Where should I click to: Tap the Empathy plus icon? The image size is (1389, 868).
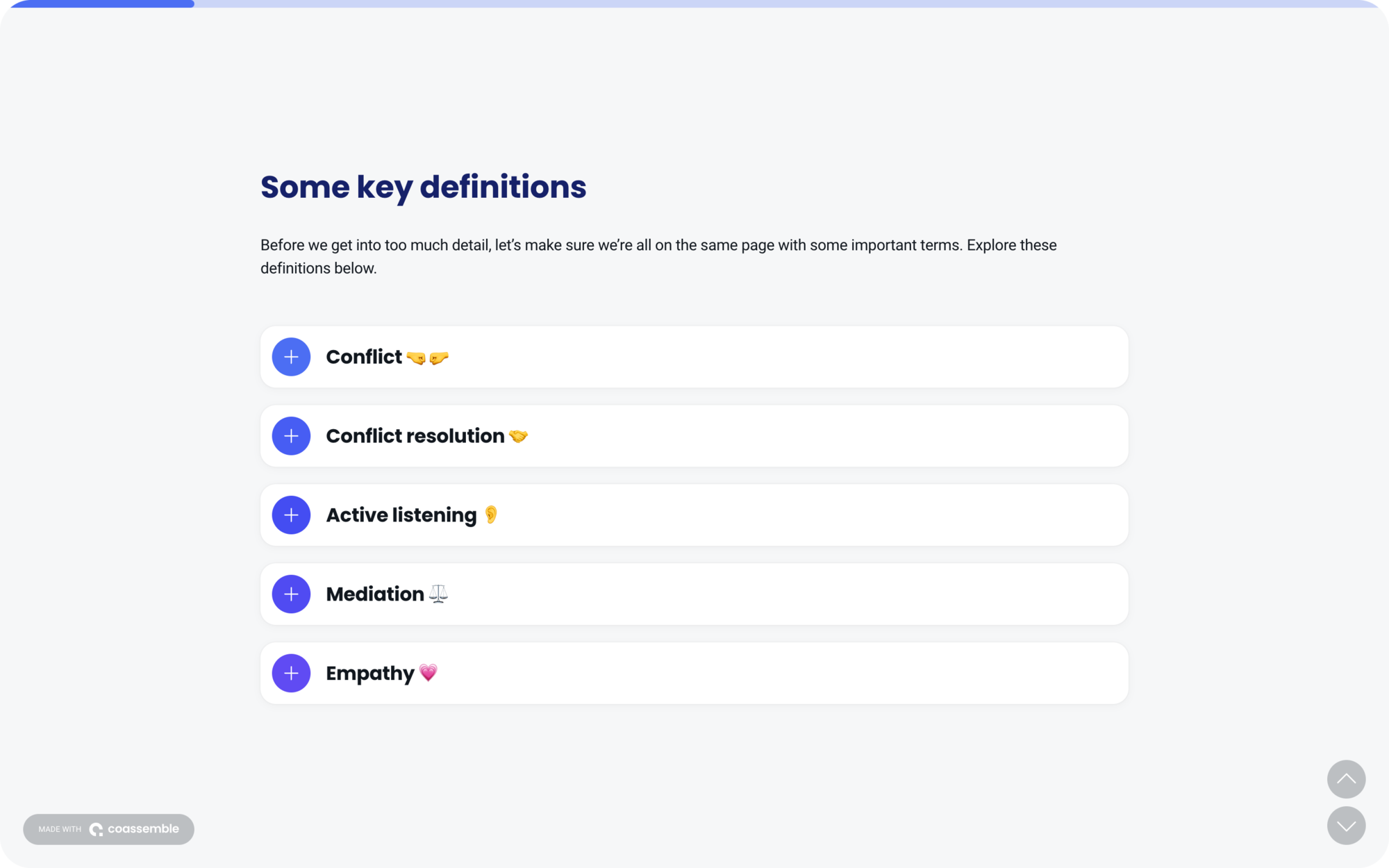point(291,673)
